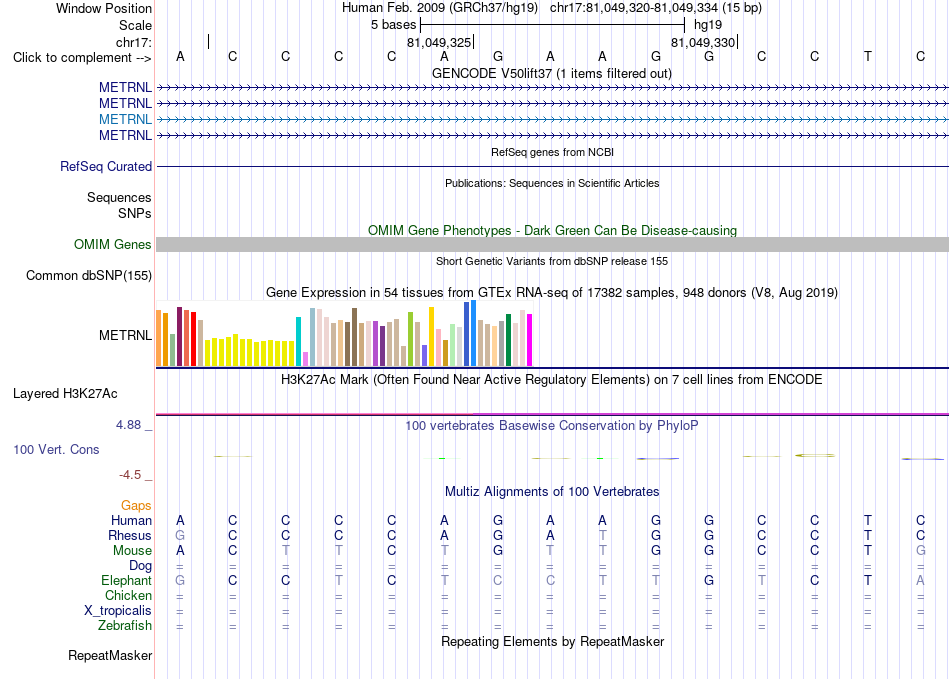Image resolution: width=950 pixels, height=679 pixels.
Task: Click the 81,049,330 position marker
Action: 703,42
